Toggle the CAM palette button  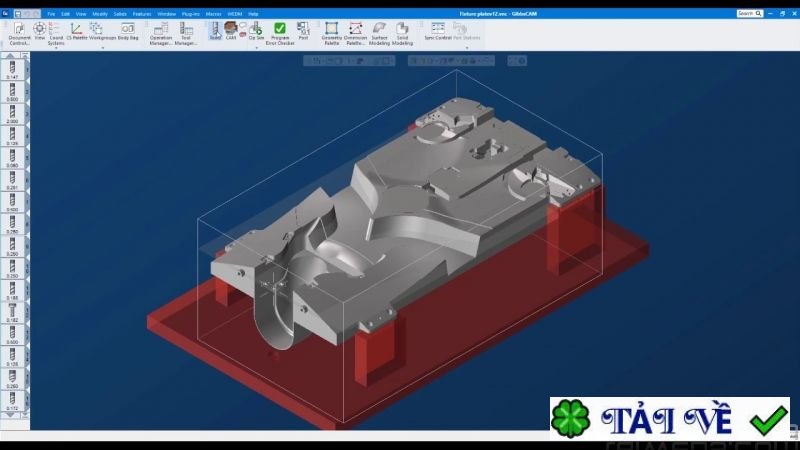tap(231, 31)
